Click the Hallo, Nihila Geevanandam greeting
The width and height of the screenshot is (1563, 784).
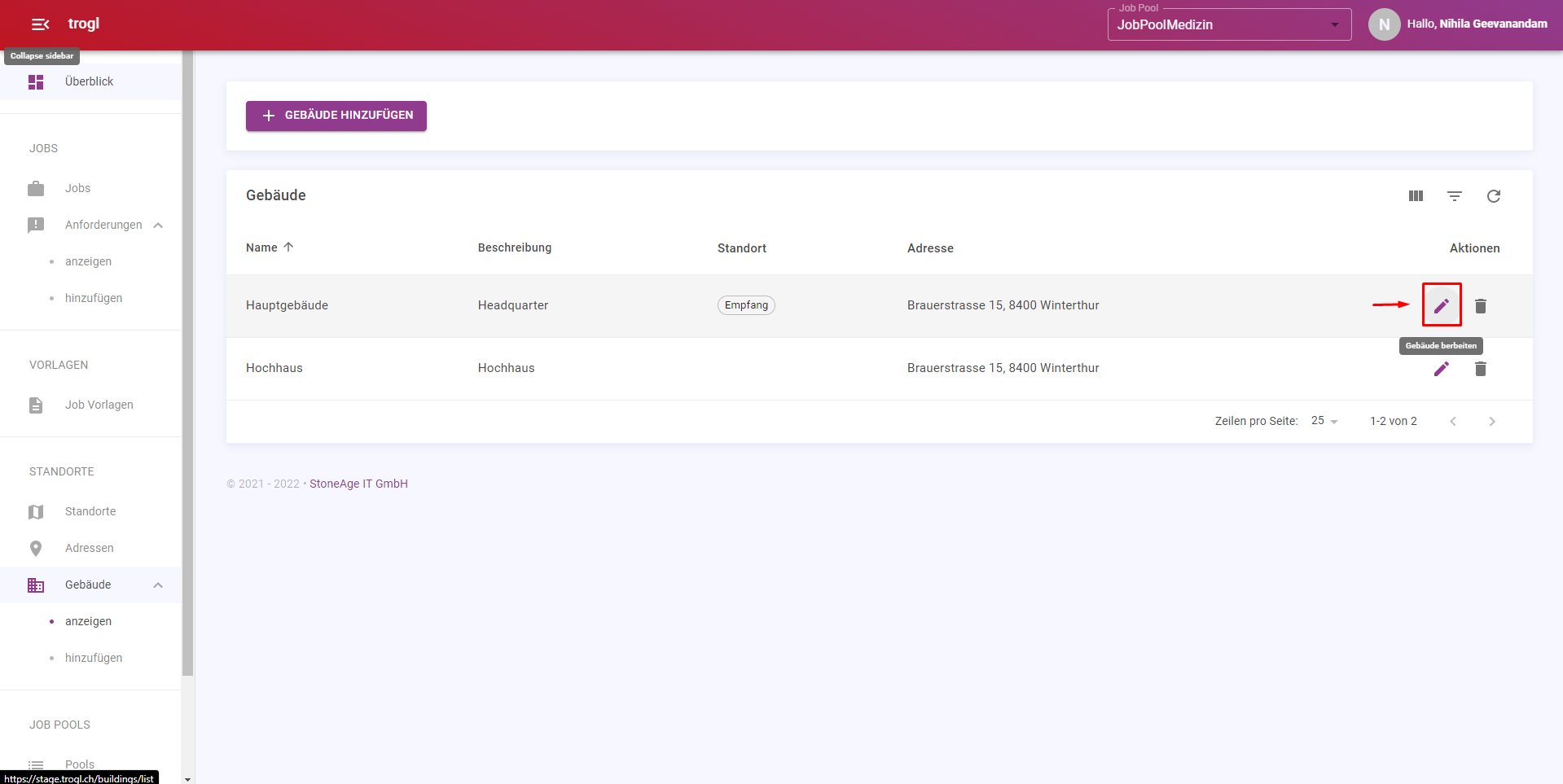tap(1477, 24)
